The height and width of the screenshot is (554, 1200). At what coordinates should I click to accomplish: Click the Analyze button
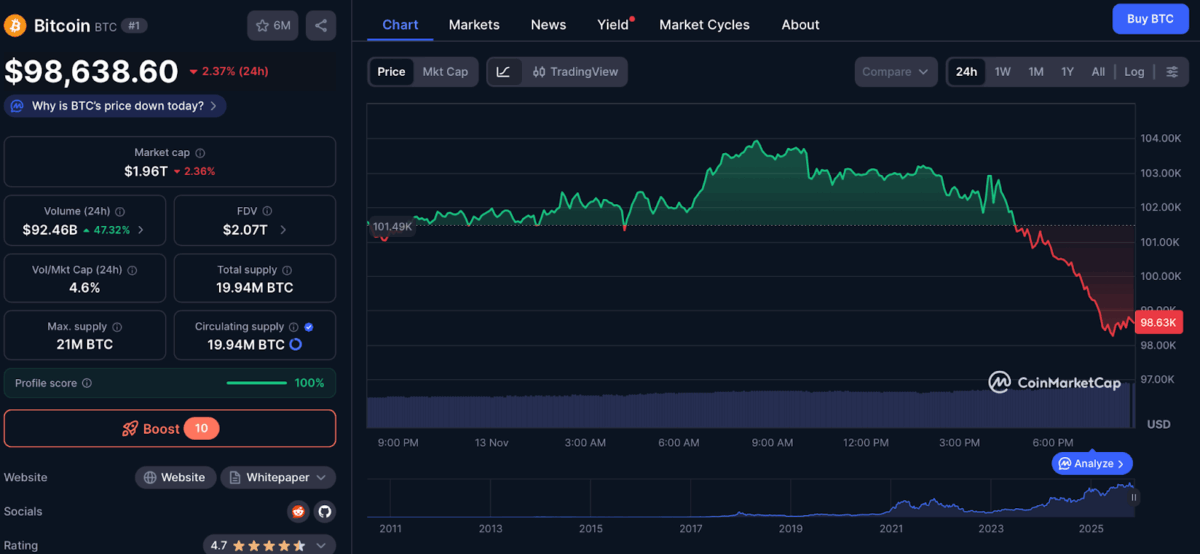click(1092, 464)
